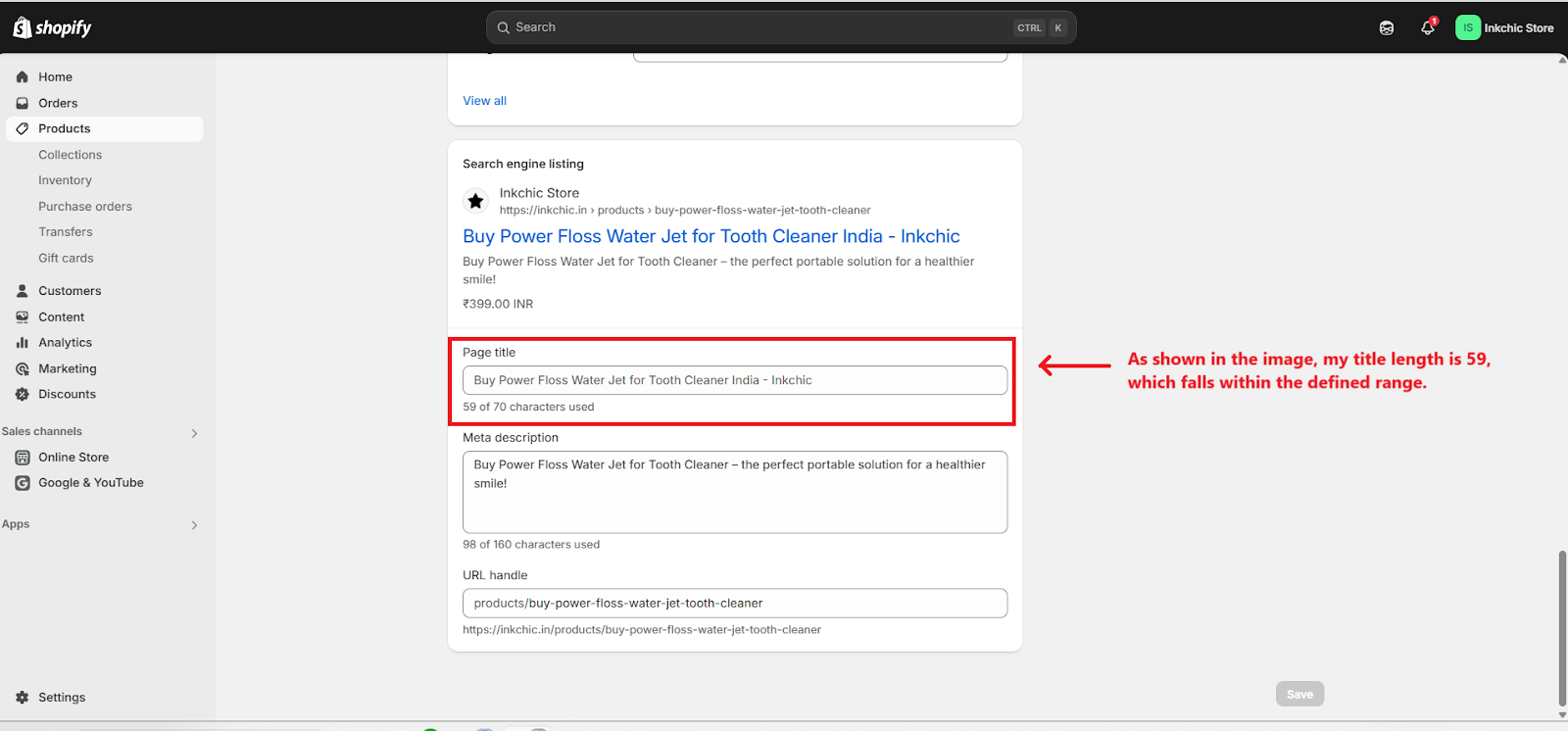Click the Google & YouTube icon
The height and width of the screenshot is (731, 1568).
click(22, 483)
